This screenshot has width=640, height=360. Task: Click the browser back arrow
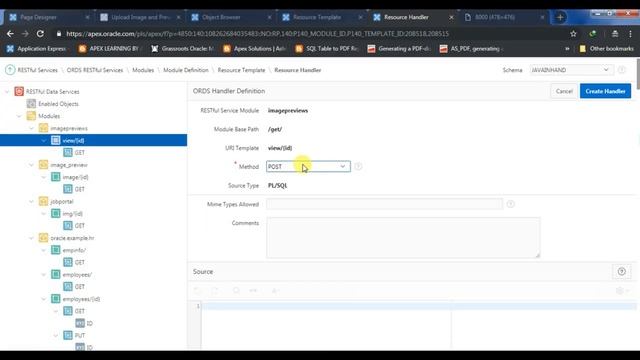pos(10,34)
